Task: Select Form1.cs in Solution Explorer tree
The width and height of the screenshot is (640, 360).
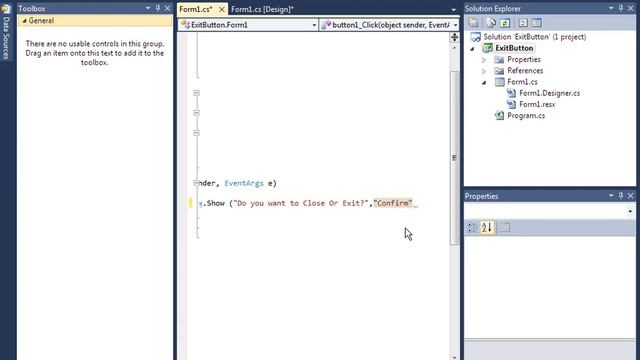Action: pos(522,82)
